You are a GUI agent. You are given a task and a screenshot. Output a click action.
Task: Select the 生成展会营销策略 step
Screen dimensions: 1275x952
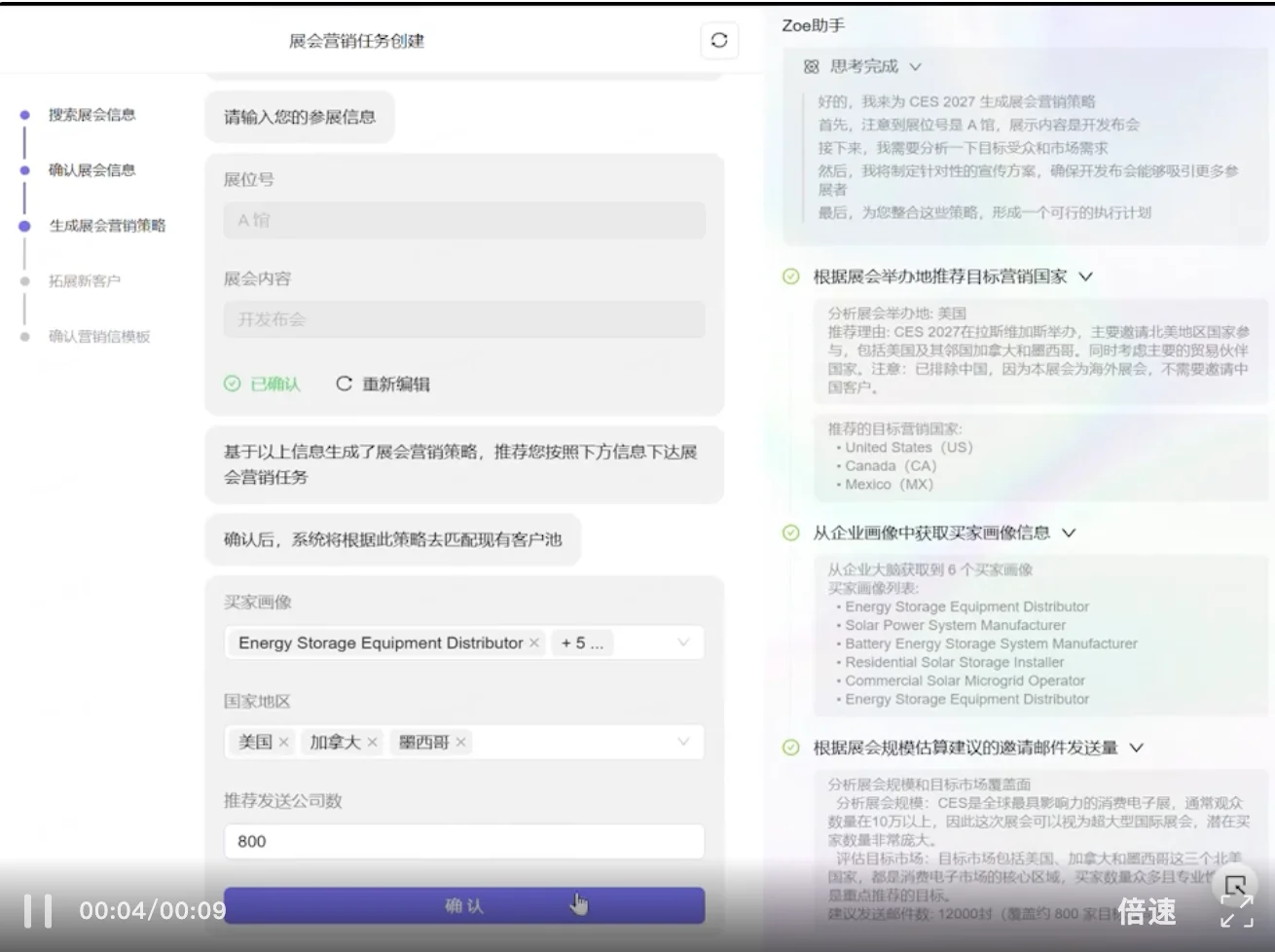tap(107, 225)
